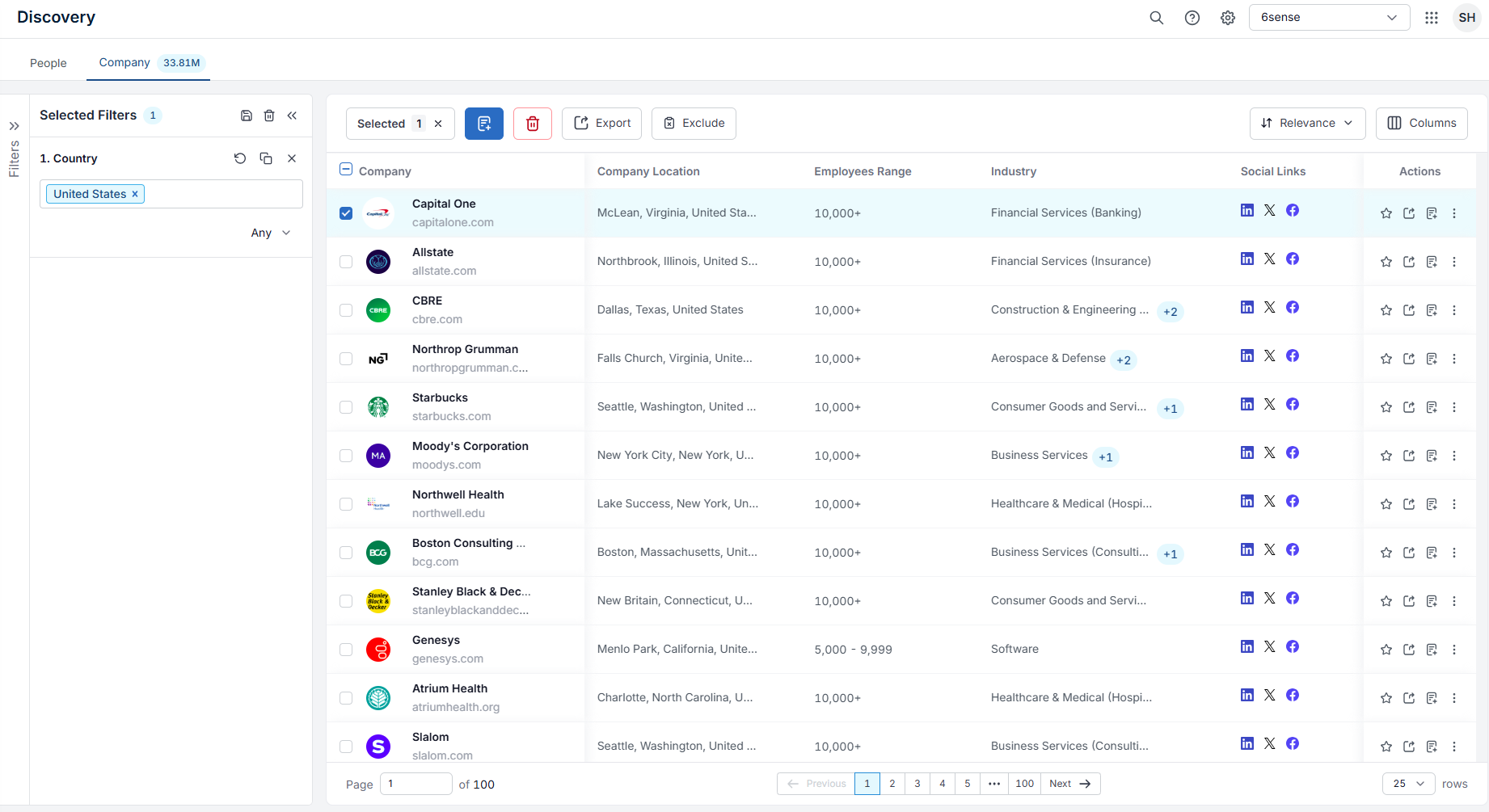Switch to the People tab
1489x812 pixels.
point(49,63)
